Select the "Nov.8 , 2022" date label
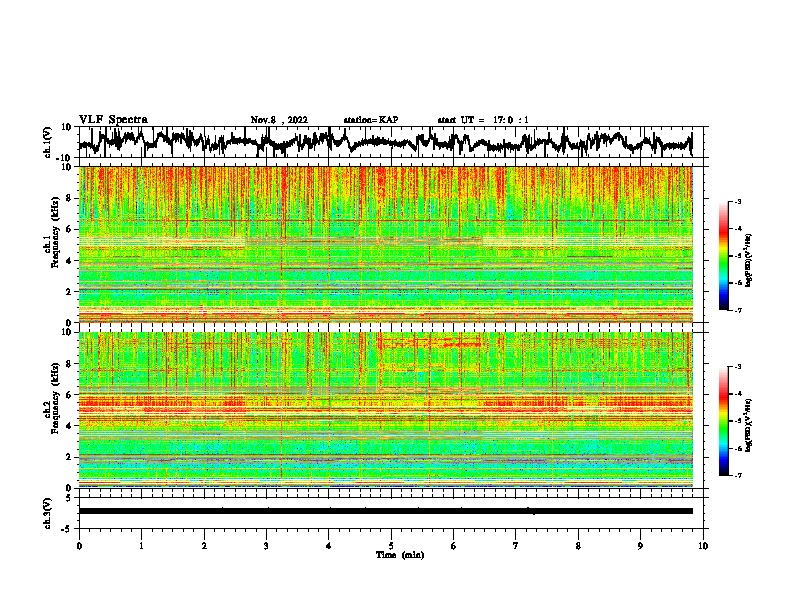Screen dimensions: 792x612 (x=279, y=120)
